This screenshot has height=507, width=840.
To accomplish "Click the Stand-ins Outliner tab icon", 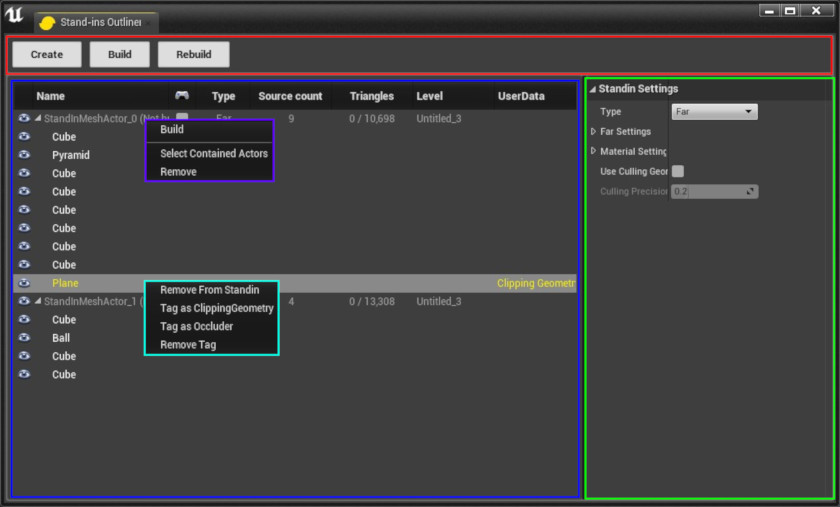I will 46,23.
